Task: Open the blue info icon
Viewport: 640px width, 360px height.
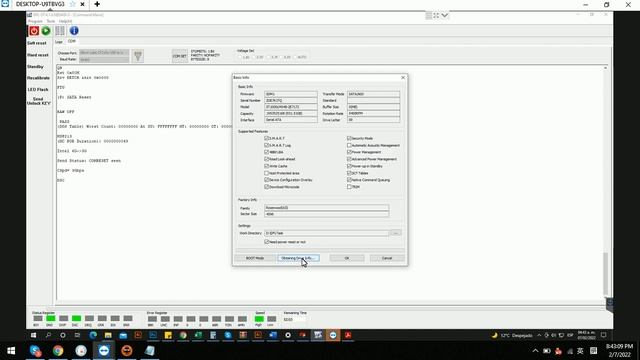Action: [x=74, y=31]
